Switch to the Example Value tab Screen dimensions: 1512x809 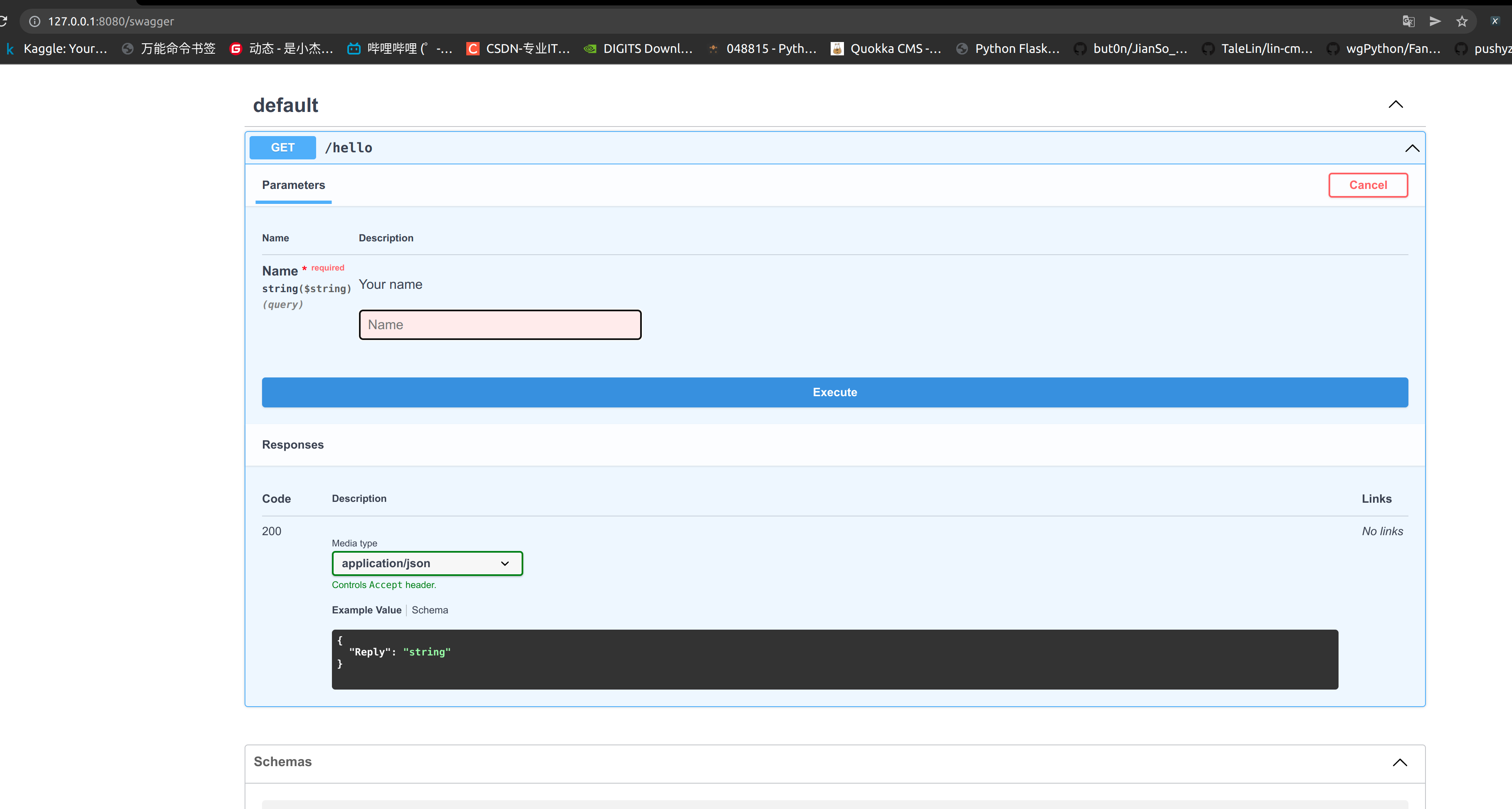coord(366,610)
